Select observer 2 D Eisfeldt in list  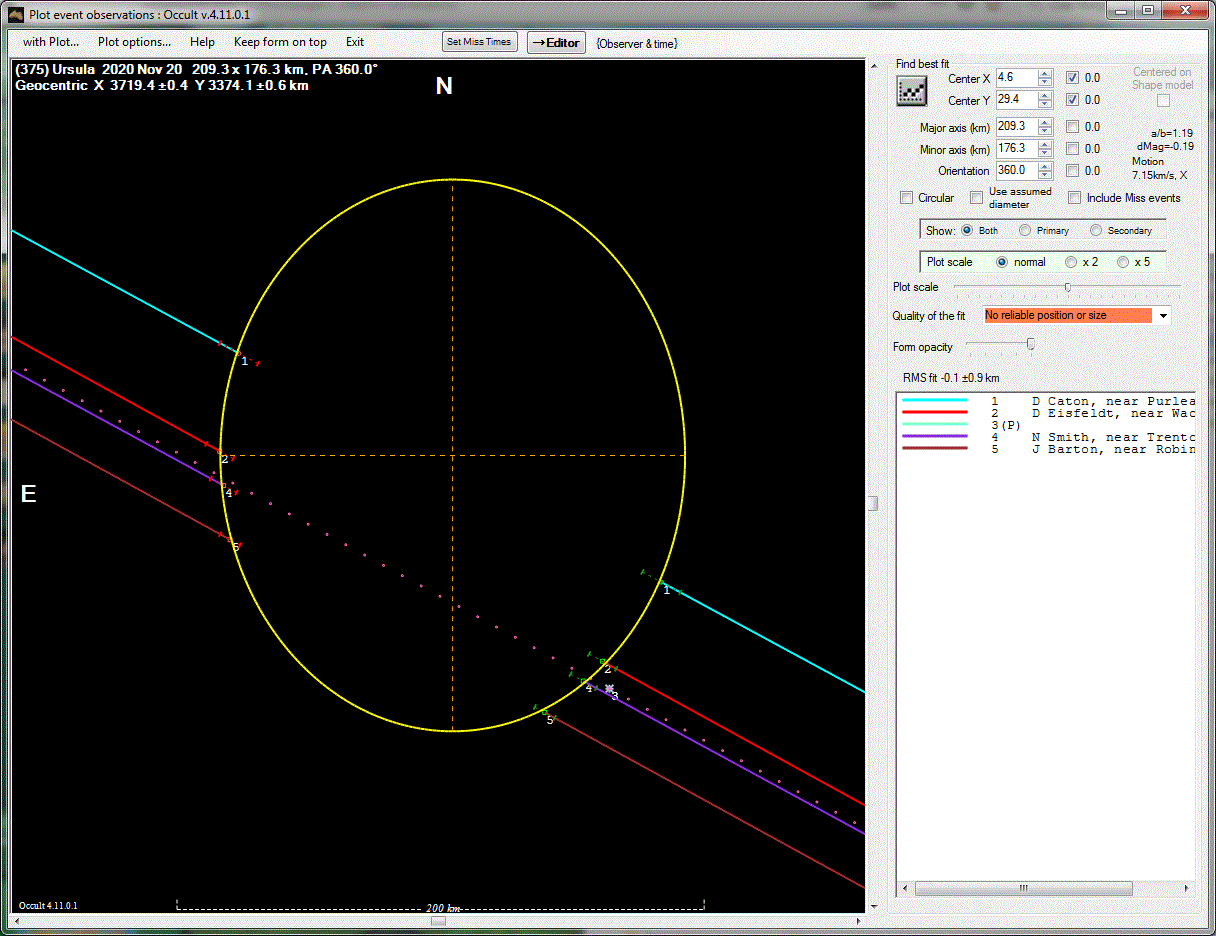[x=1046, y=413]
